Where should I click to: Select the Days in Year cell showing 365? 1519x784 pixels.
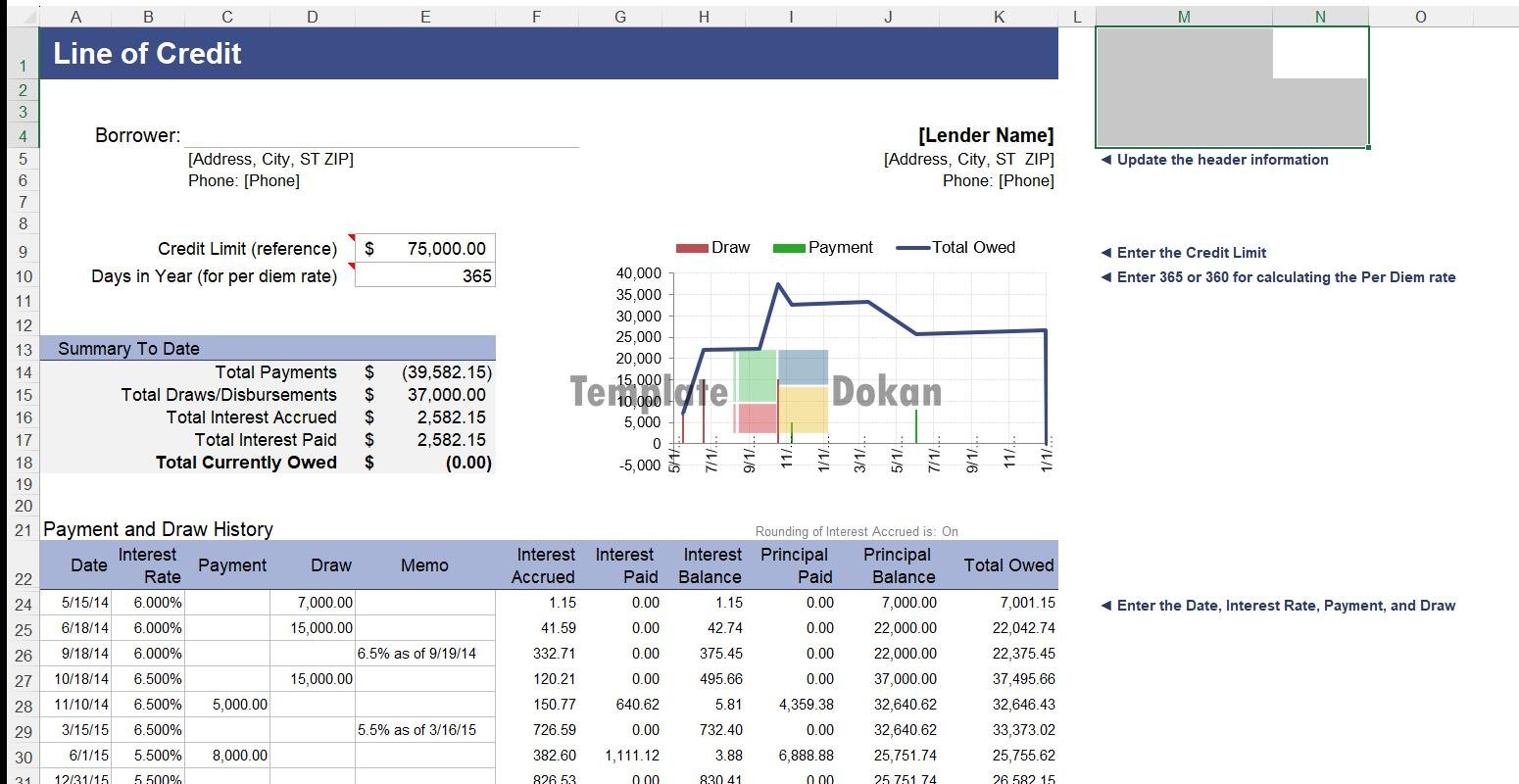point(425,276)
